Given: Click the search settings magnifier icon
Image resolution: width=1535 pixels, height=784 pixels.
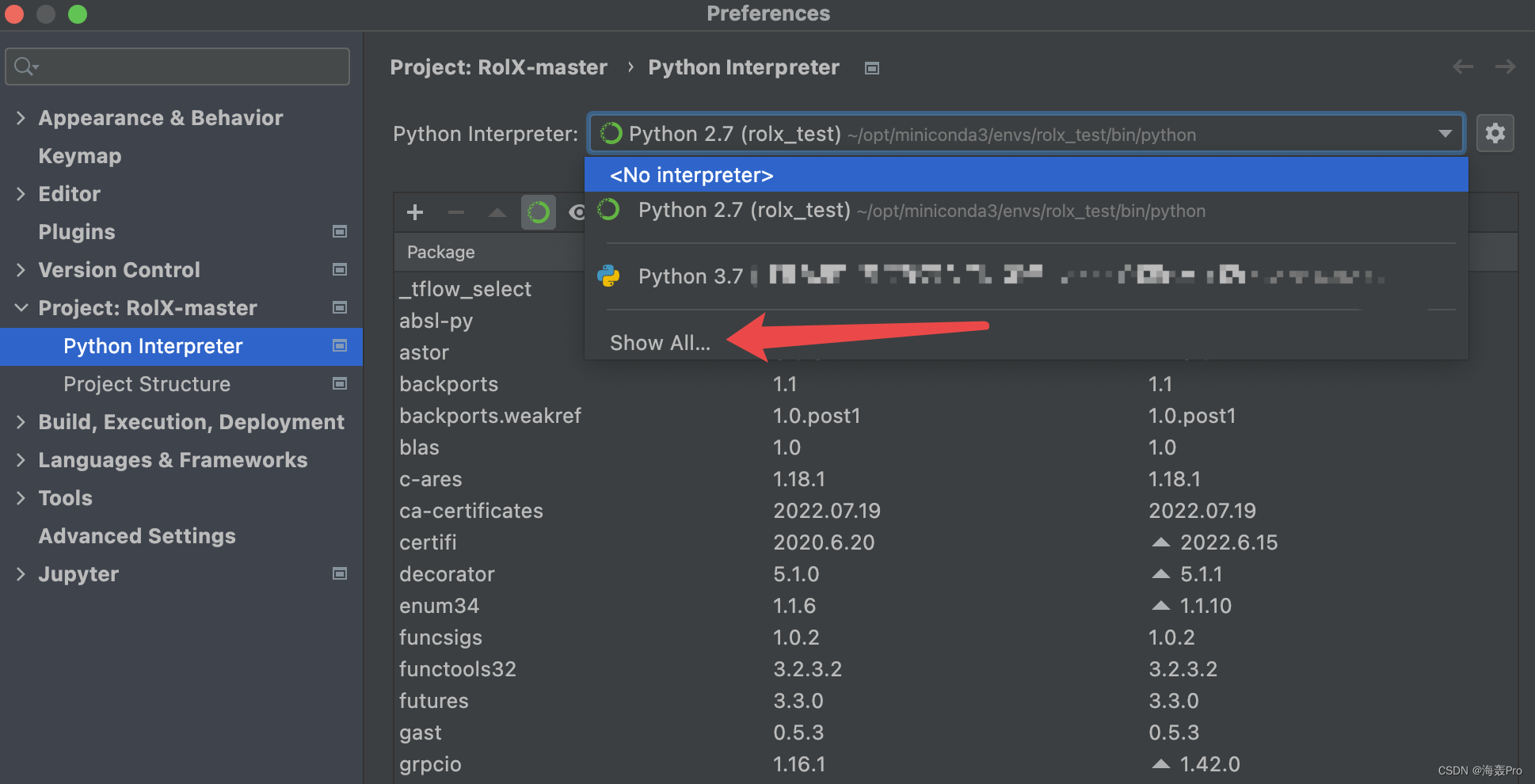Looking at the screenshot, I should [x=25, y=67].
